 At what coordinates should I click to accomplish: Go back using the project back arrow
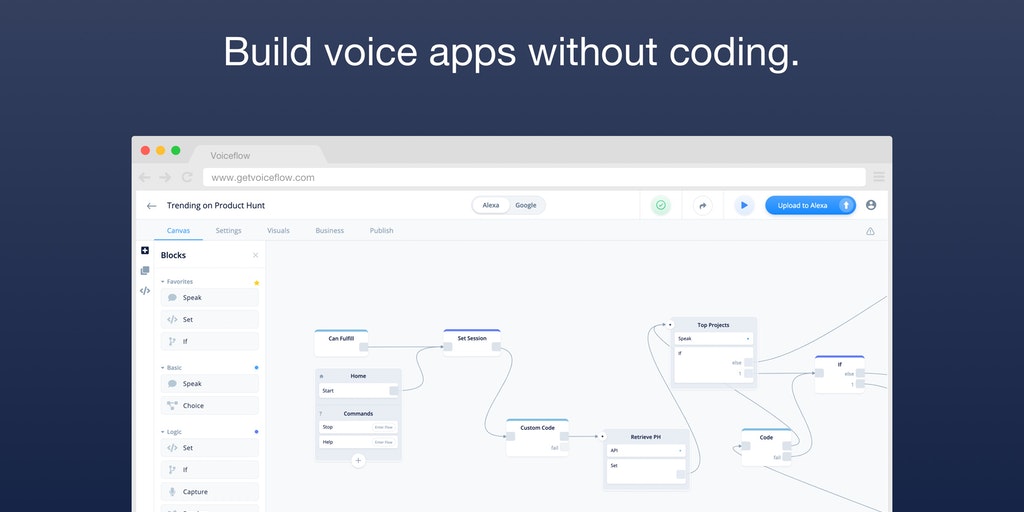pyautogui.click(x=152, y=206)
